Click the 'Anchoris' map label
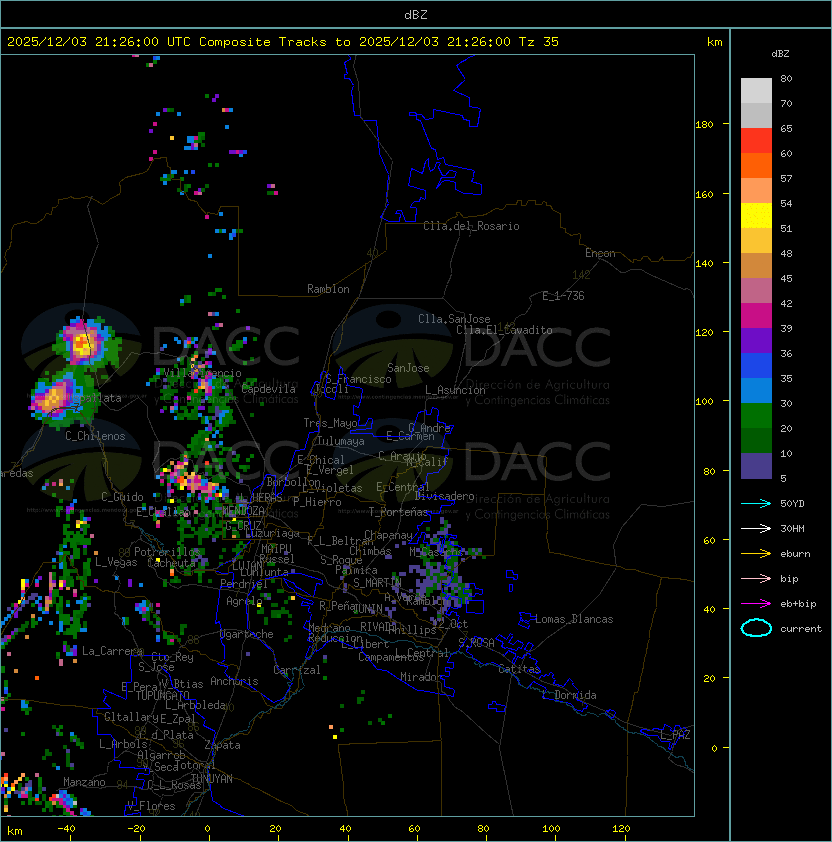 click(x=234, y=681)
